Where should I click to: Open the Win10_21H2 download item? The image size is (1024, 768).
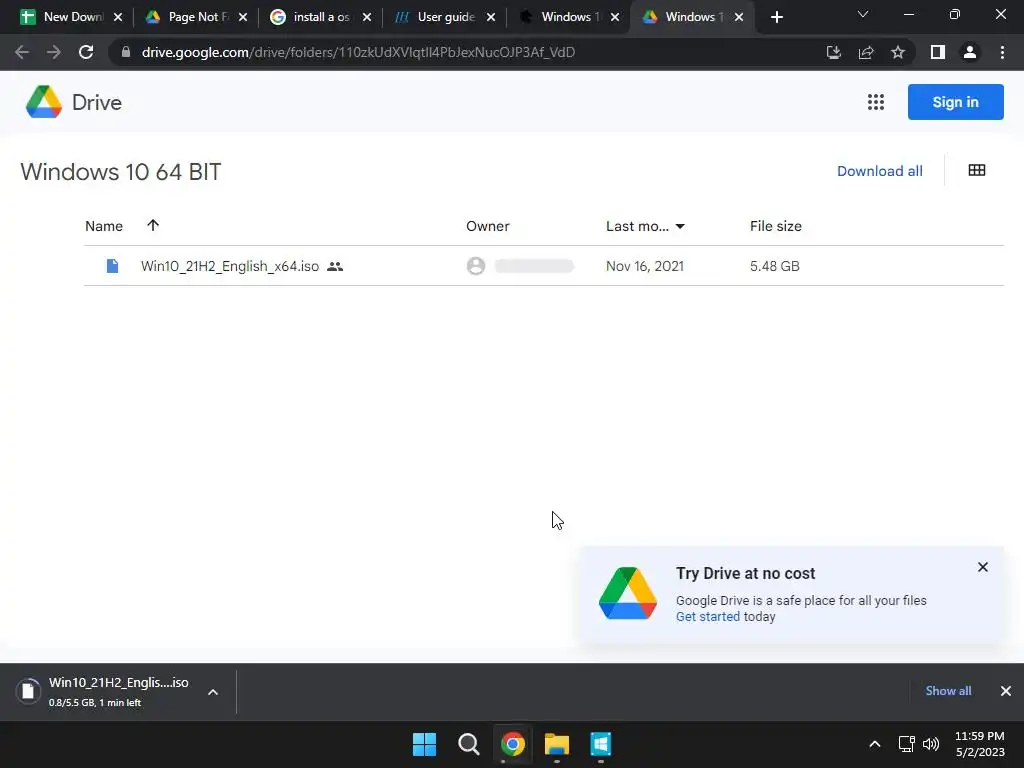tap(118, 691)
